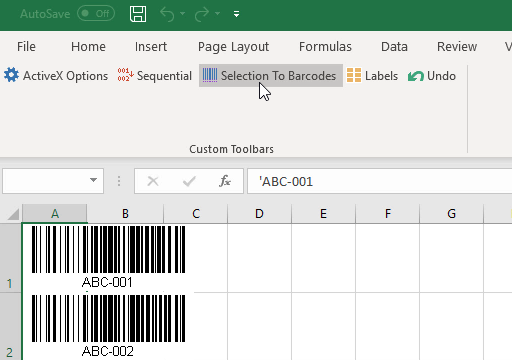The image size is (512, 360).
Task: Click the Redo arrow in the title bar
Action: 202,14
